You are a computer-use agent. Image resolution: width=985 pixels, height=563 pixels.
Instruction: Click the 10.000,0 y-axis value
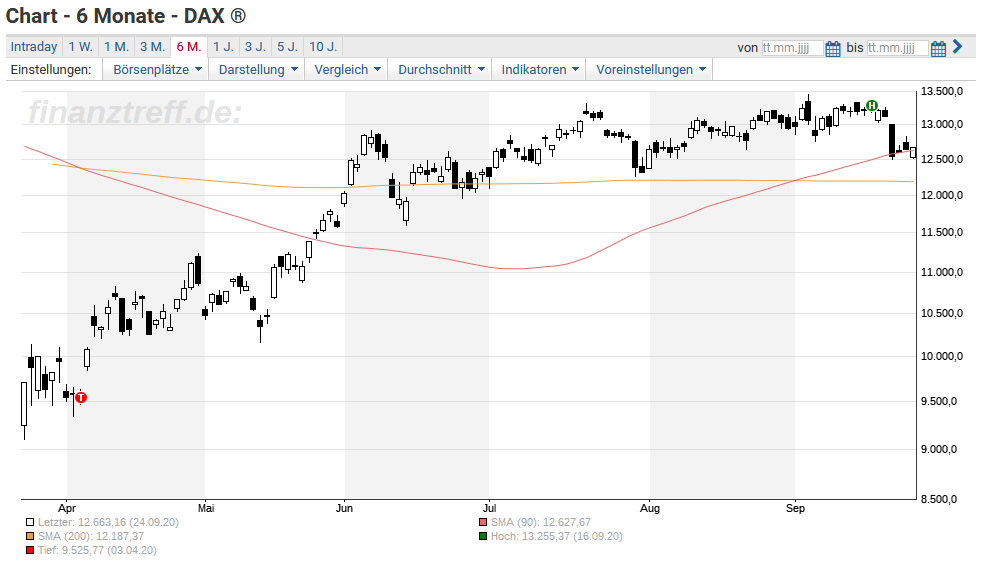point(942,356)
